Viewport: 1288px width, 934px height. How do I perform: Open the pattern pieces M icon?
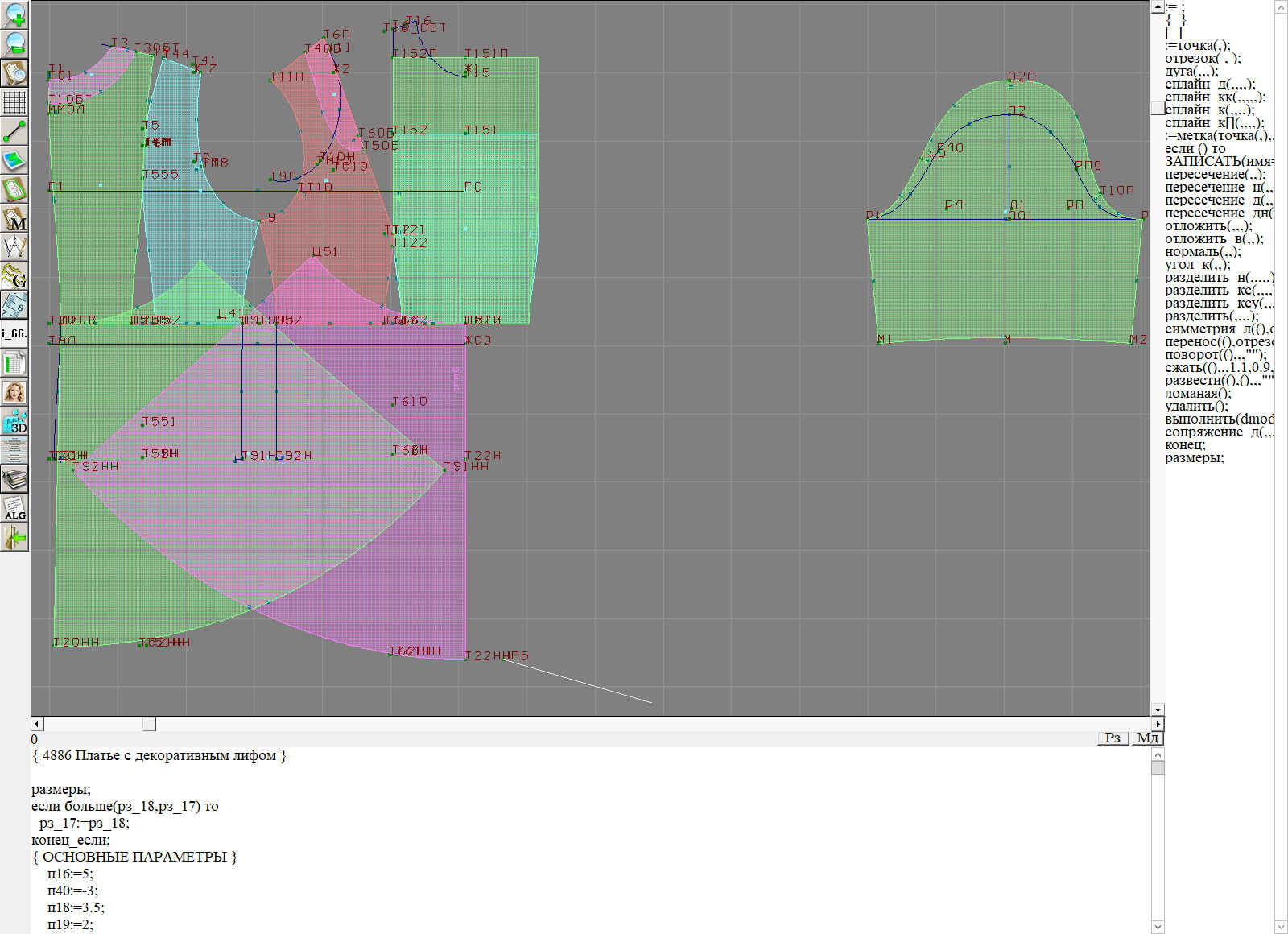14,219
